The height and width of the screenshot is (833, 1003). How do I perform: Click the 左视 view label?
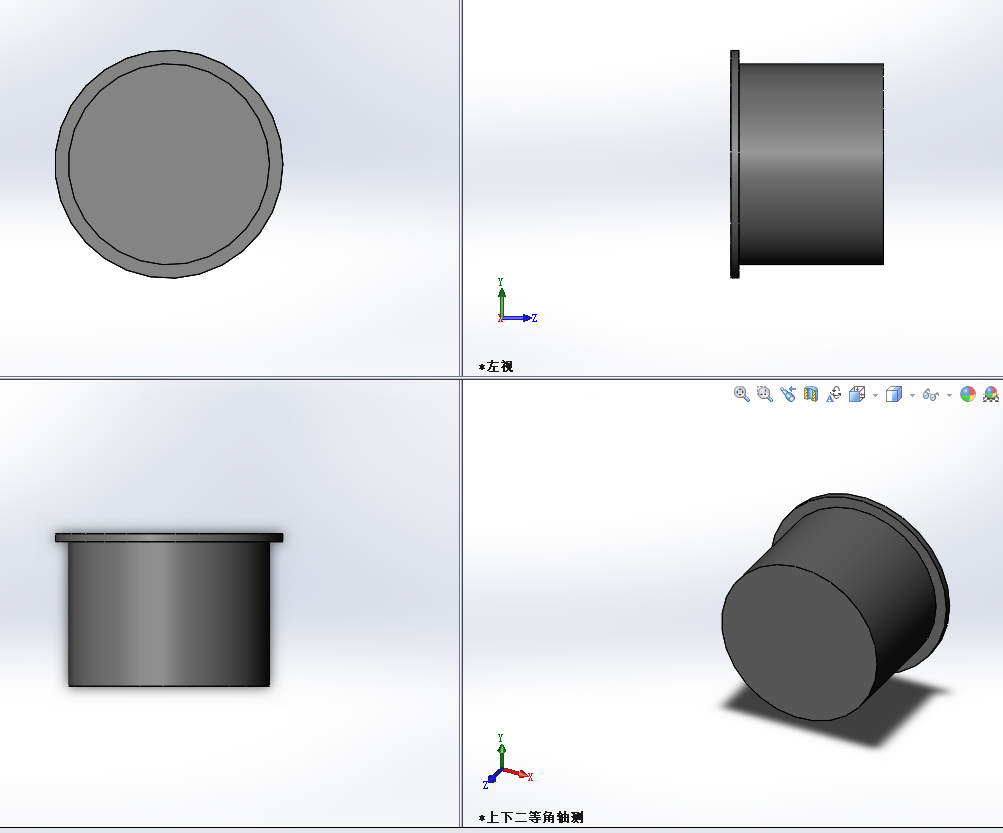(x=496, y=367)
